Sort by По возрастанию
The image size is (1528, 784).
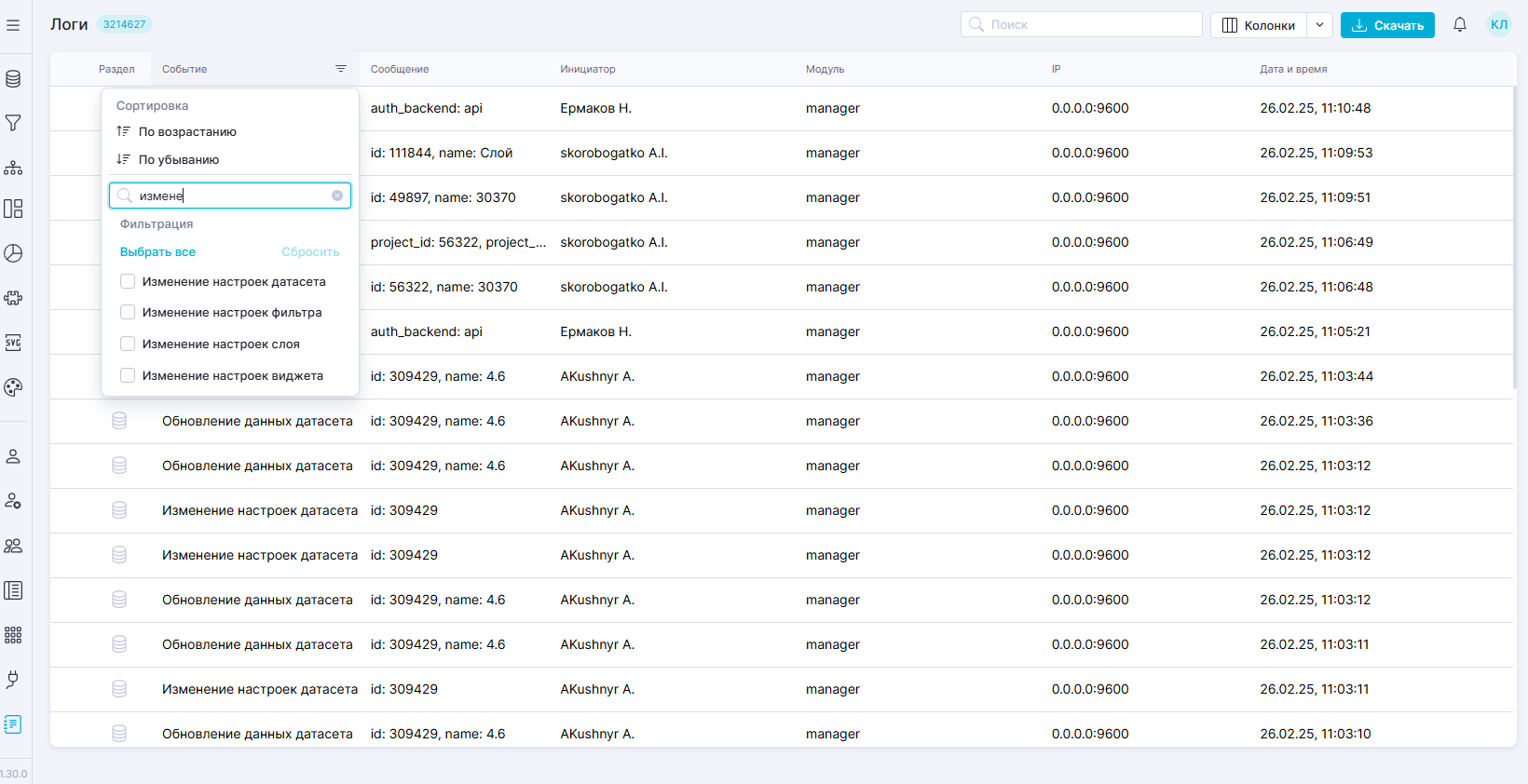186,132
